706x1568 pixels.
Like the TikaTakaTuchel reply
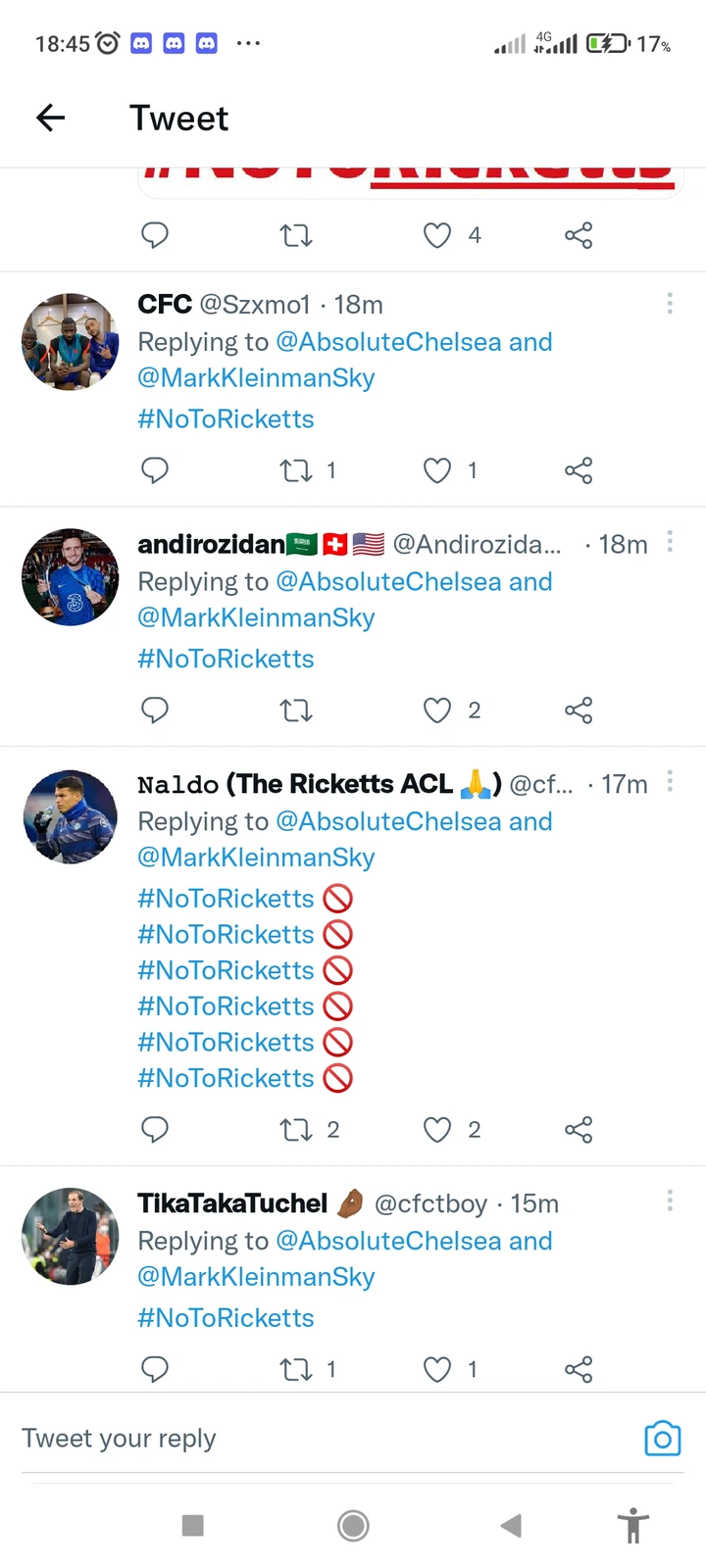pos(437,1369)
